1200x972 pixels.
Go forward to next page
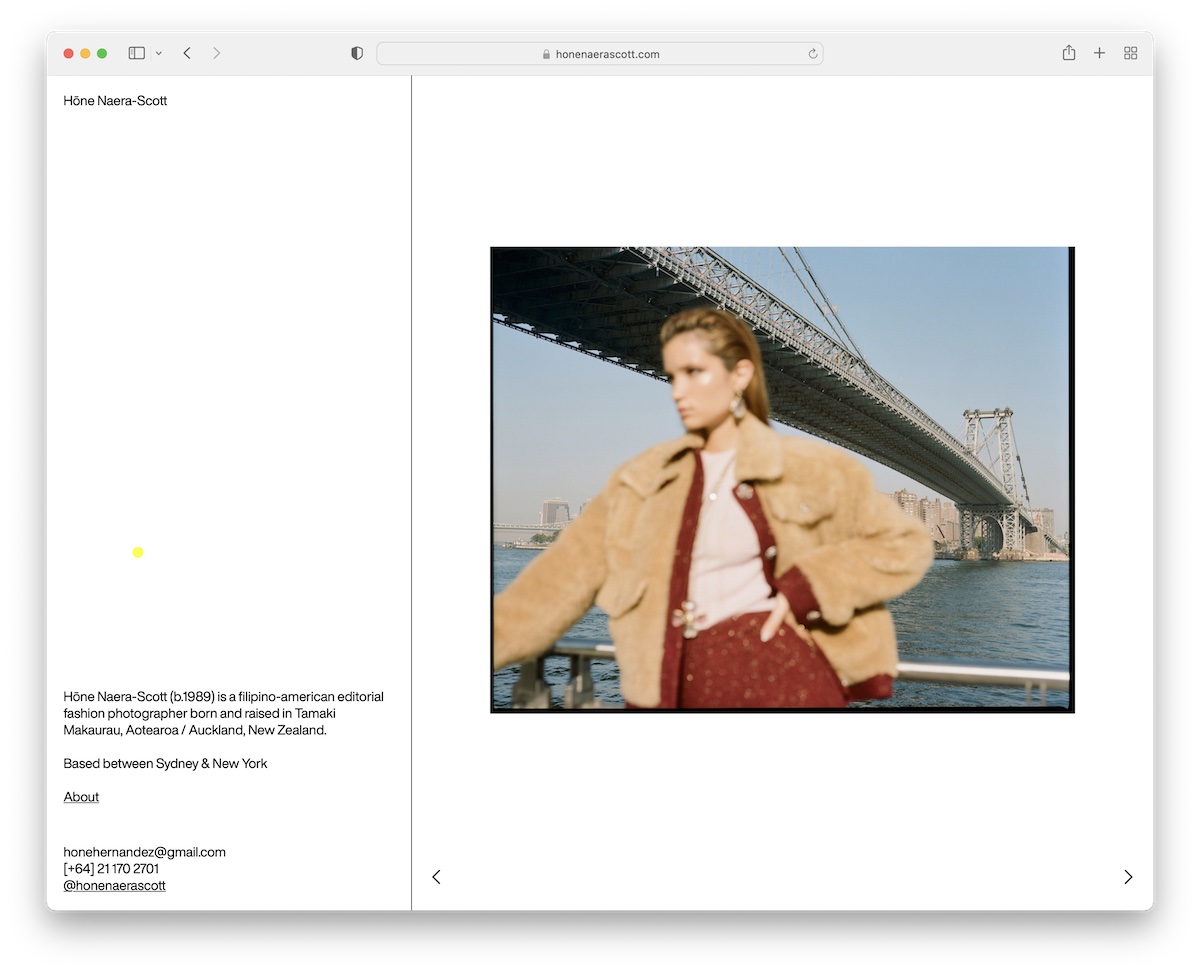216,53
